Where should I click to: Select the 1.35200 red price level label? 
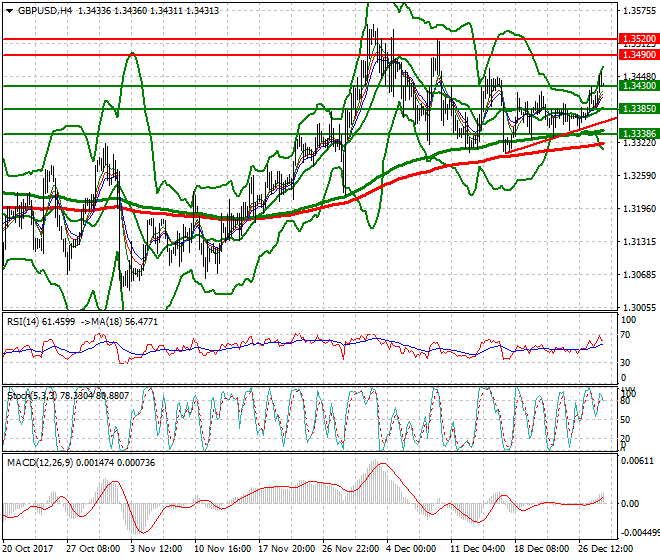click(x=639, y=39)
